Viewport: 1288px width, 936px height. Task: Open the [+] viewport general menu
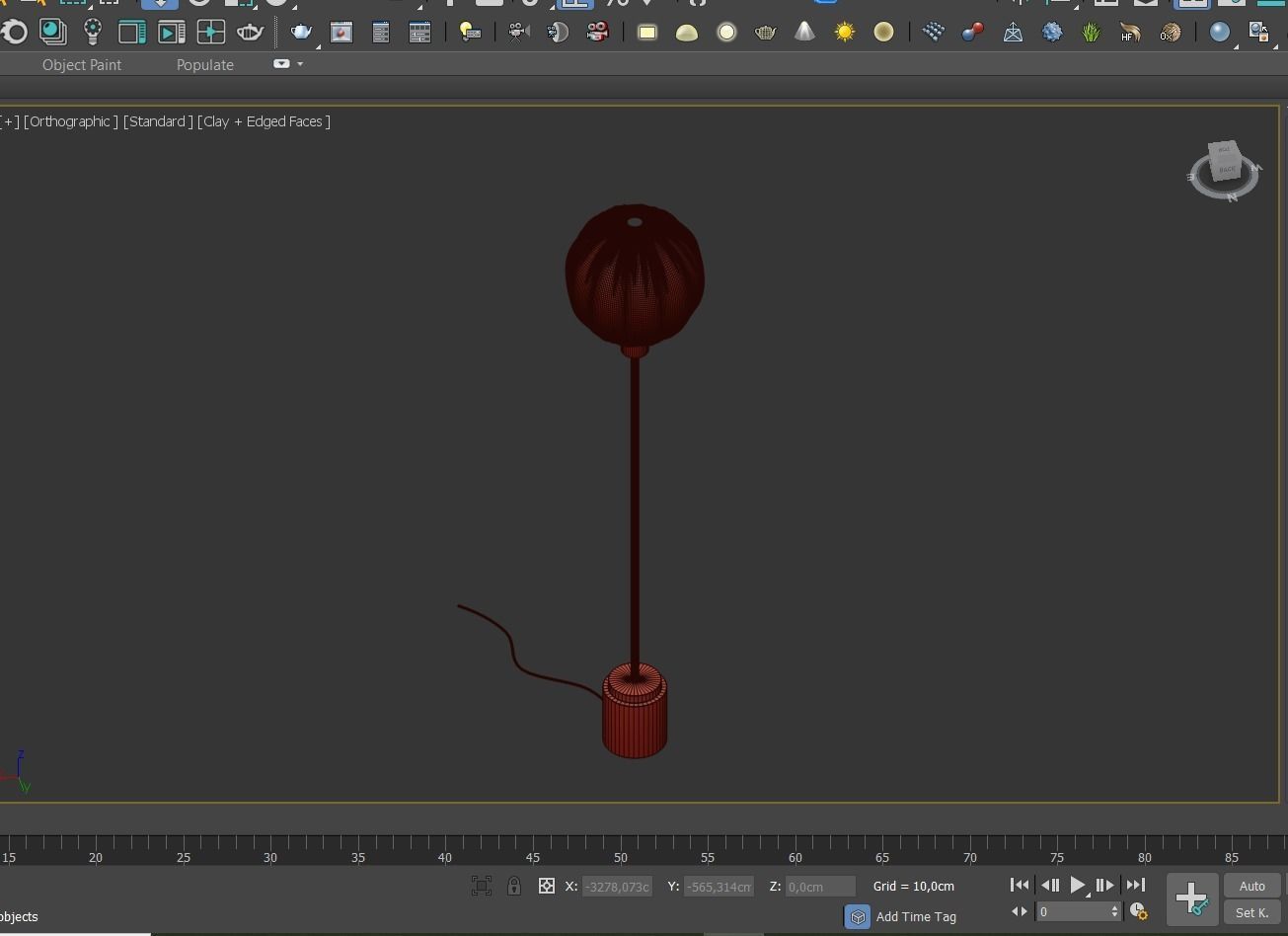11,121
